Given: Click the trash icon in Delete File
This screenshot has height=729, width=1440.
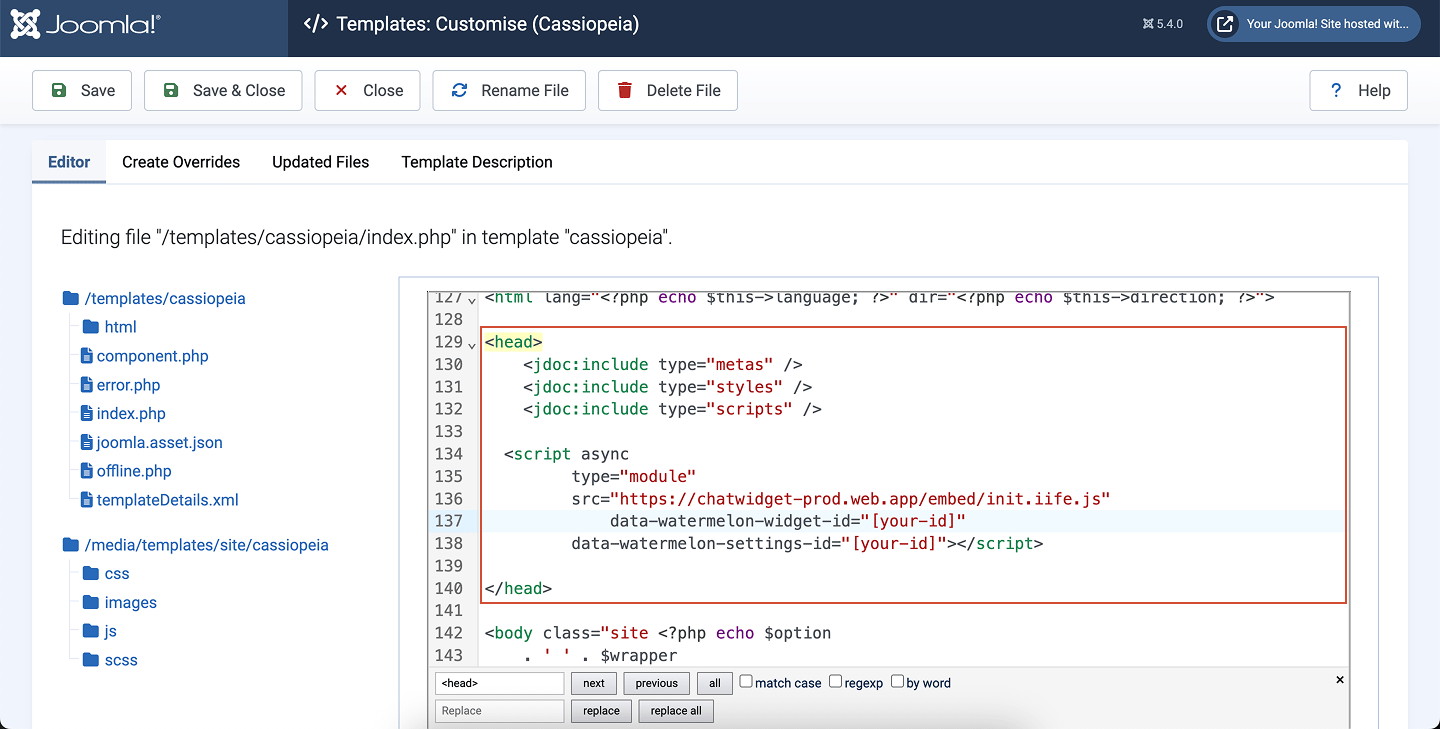Looking at the screenshot, I should [625, 90].
